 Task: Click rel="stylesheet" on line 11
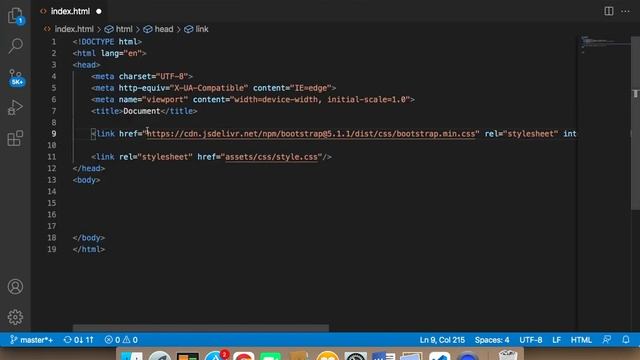(156, 157)
